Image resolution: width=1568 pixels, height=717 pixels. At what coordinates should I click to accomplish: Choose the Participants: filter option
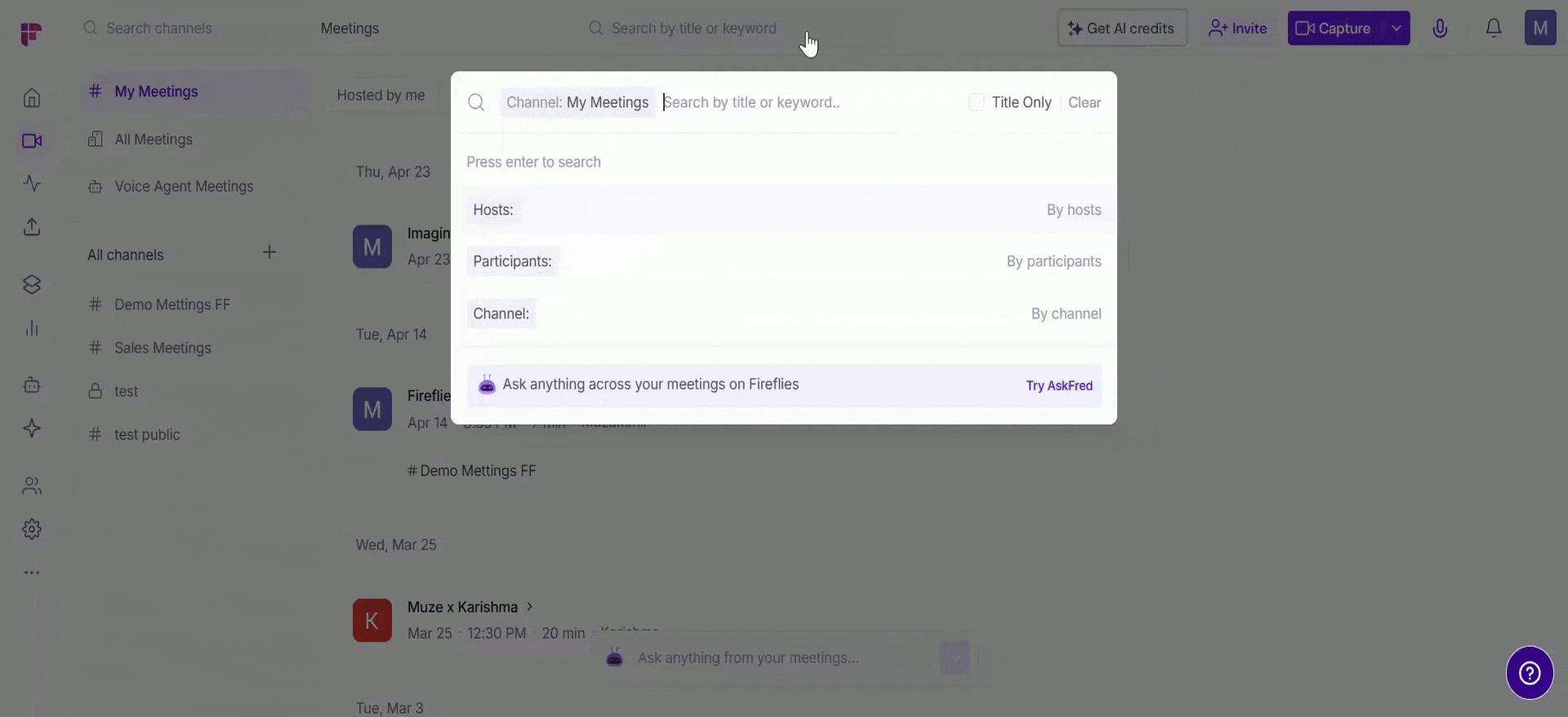(x=784, y=261)
